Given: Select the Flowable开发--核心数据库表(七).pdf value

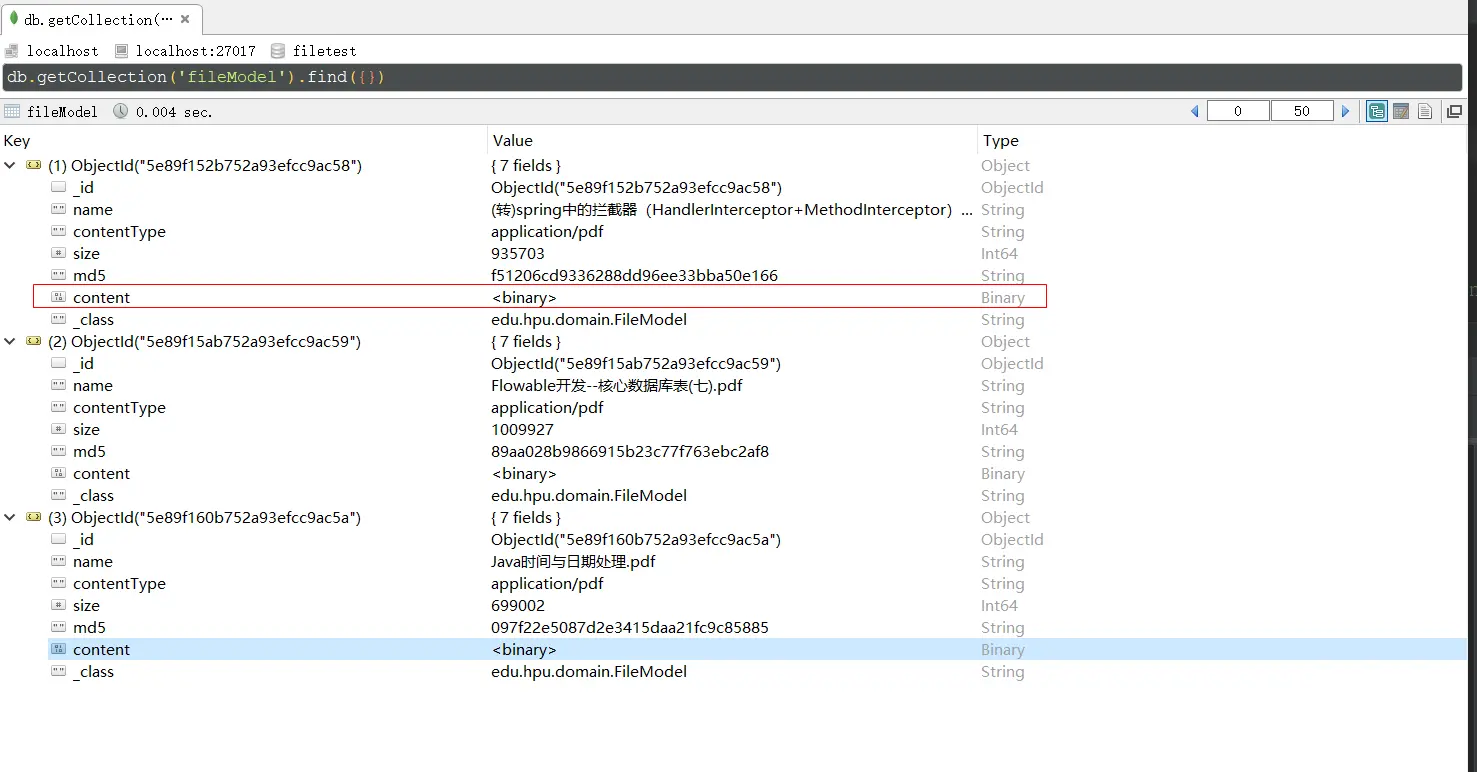Looking at the screenshot, I should 617,386.
